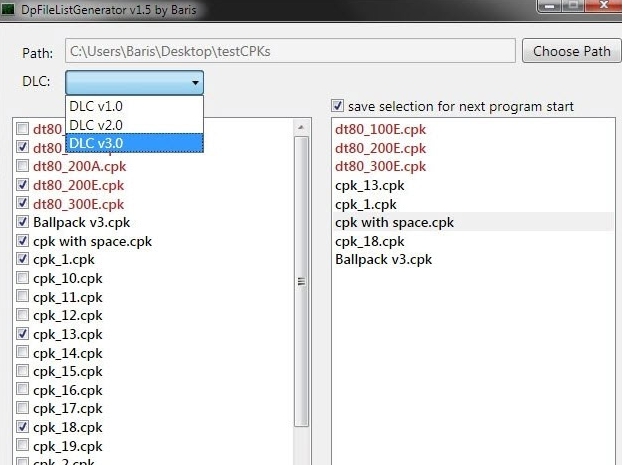Screen dimensions: 623x465
Task: Uncheck the dt80_300E.cpk checkbox
Action: click(x=22, y=203)
